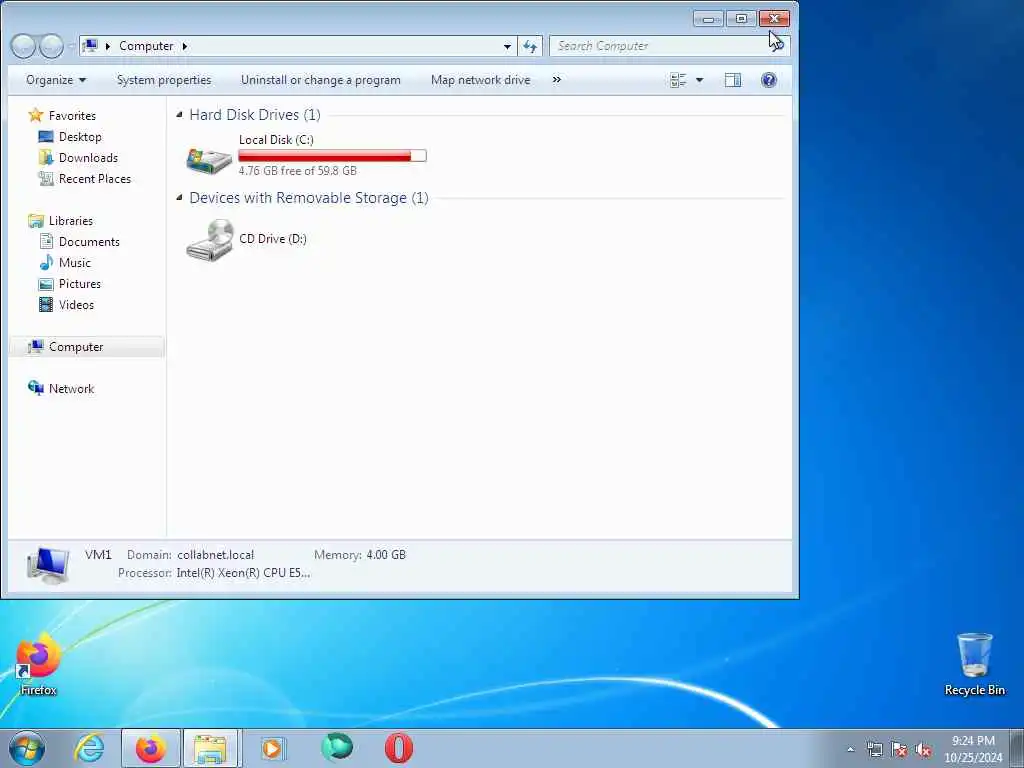Collapse Devices with Removable Storage group

pos(180,198)
